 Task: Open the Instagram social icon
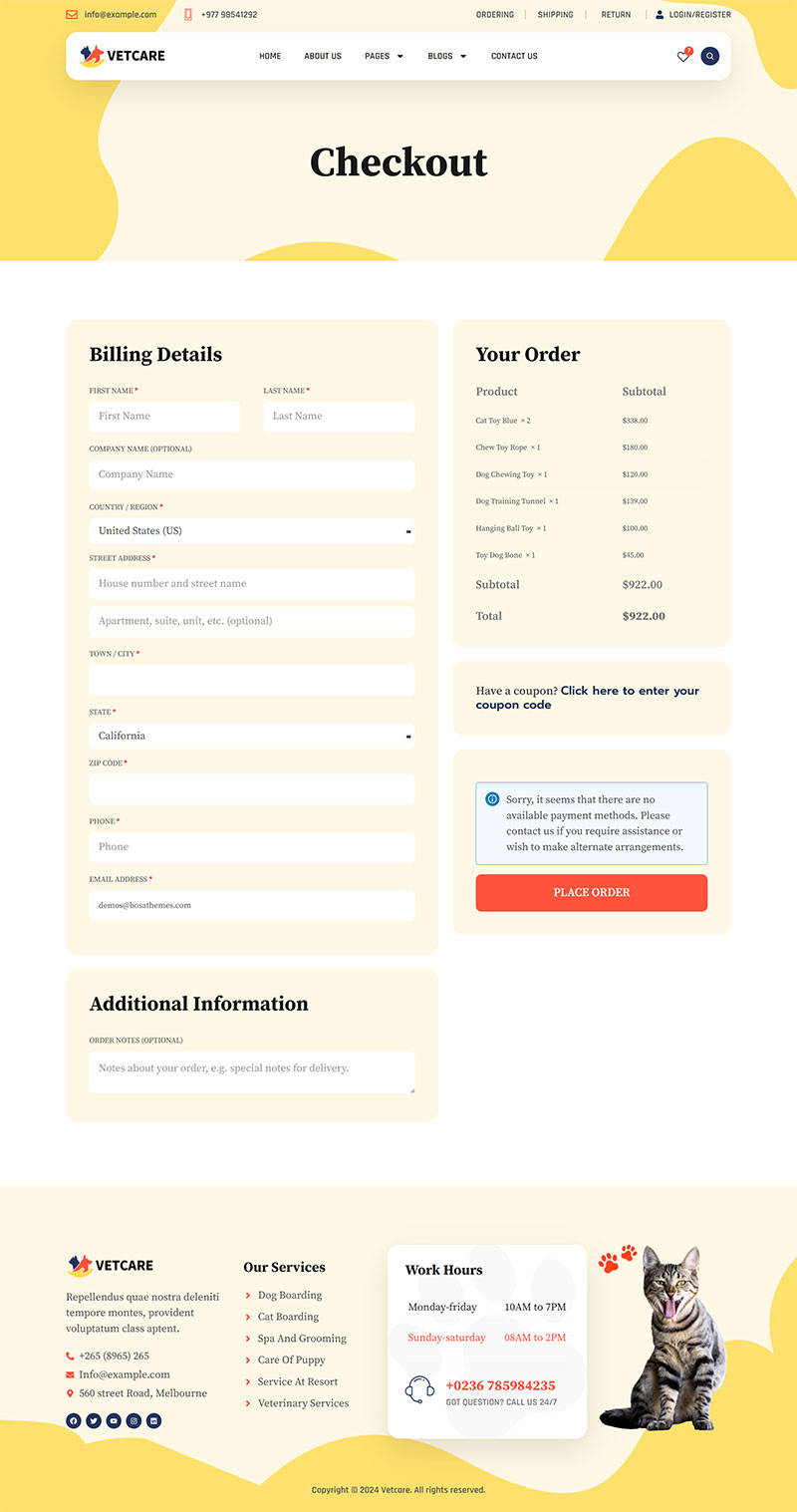click(133, 1421)
